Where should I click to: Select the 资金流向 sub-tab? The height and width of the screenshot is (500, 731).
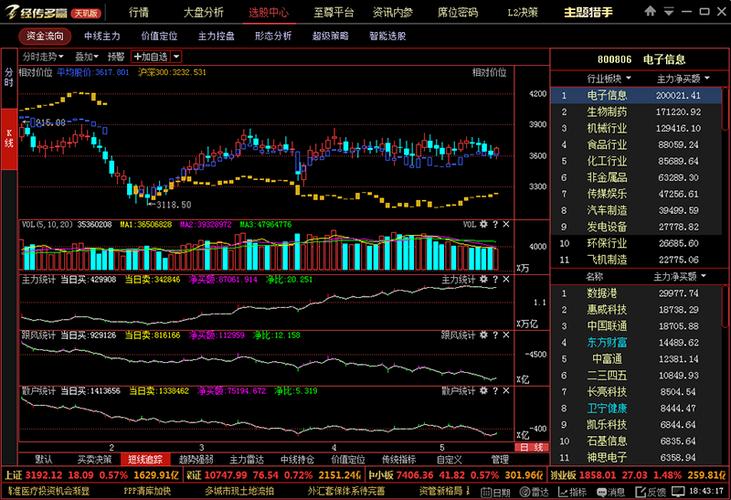click(x=45, y=36)
